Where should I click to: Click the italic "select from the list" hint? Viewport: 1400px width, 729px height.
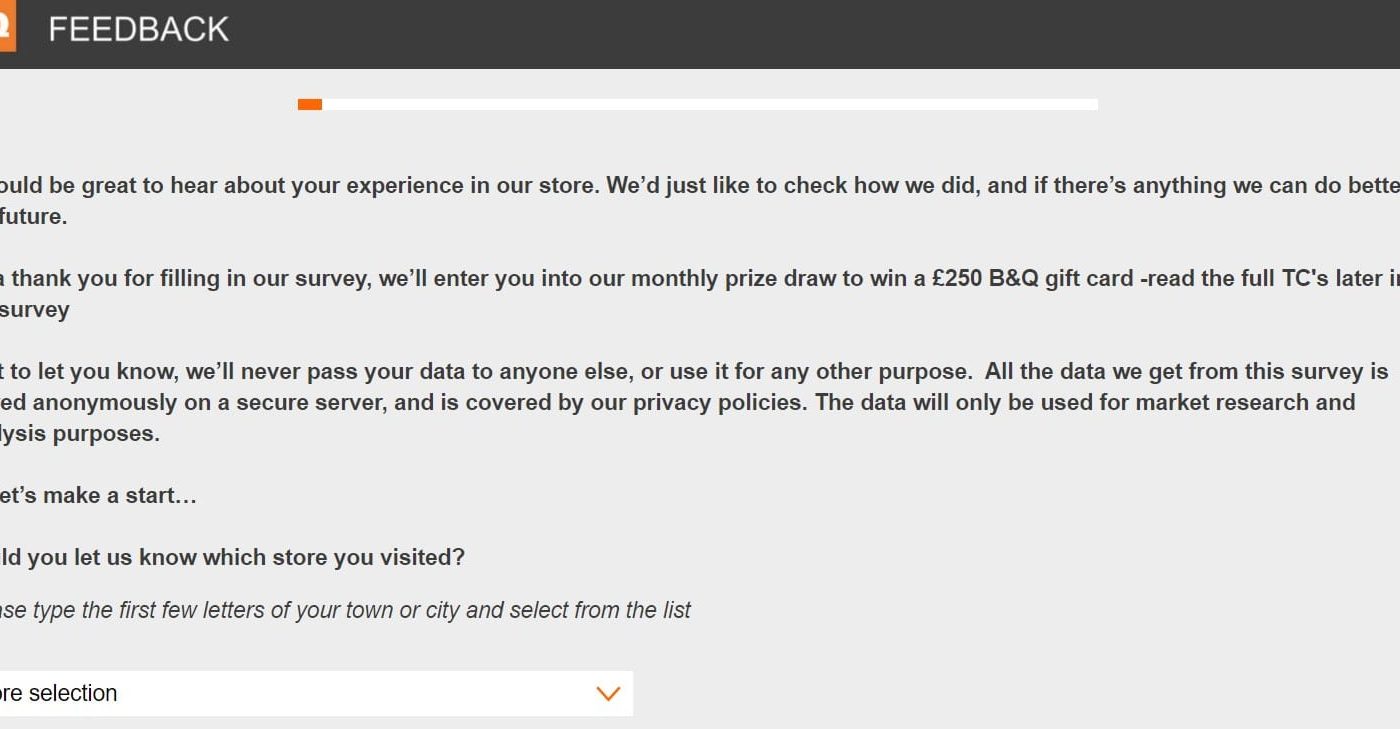tap(600, 610)
